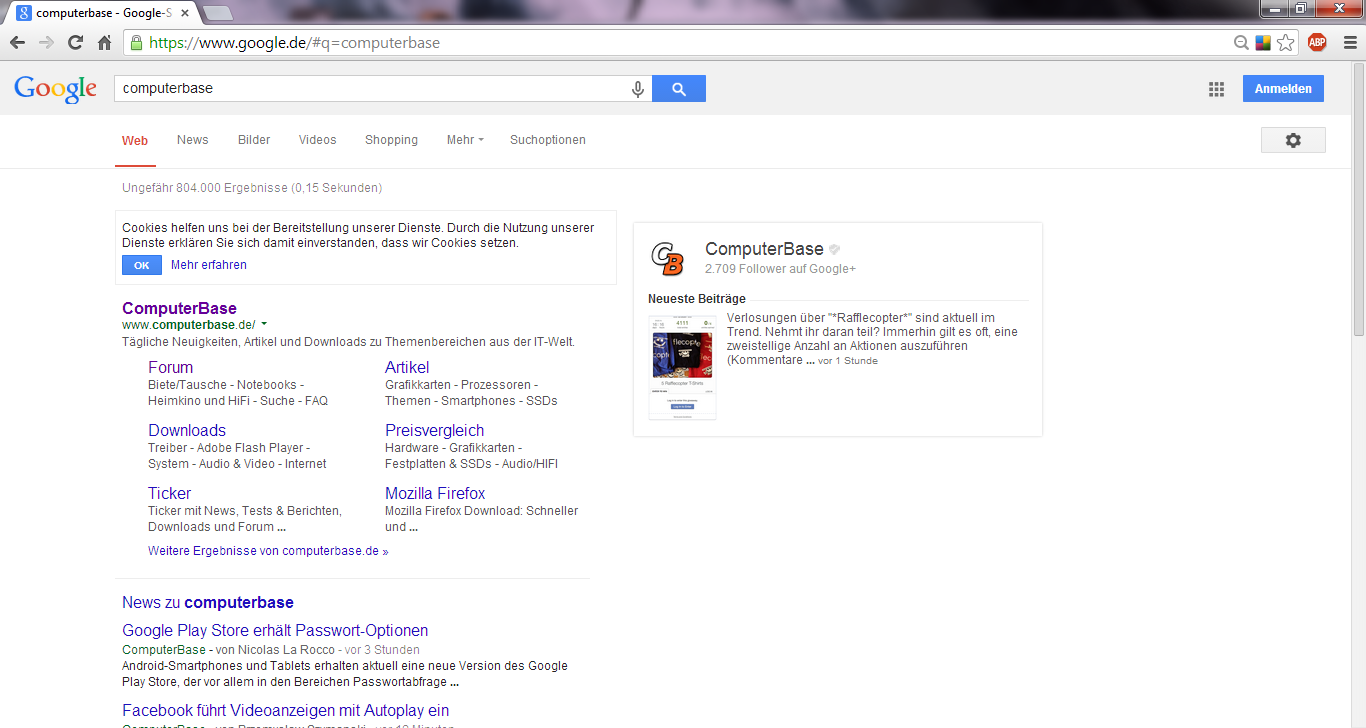1366x728 pixels.
Task: Click the green HTTPS padlock icon
Action: click(x=136, y=43)
